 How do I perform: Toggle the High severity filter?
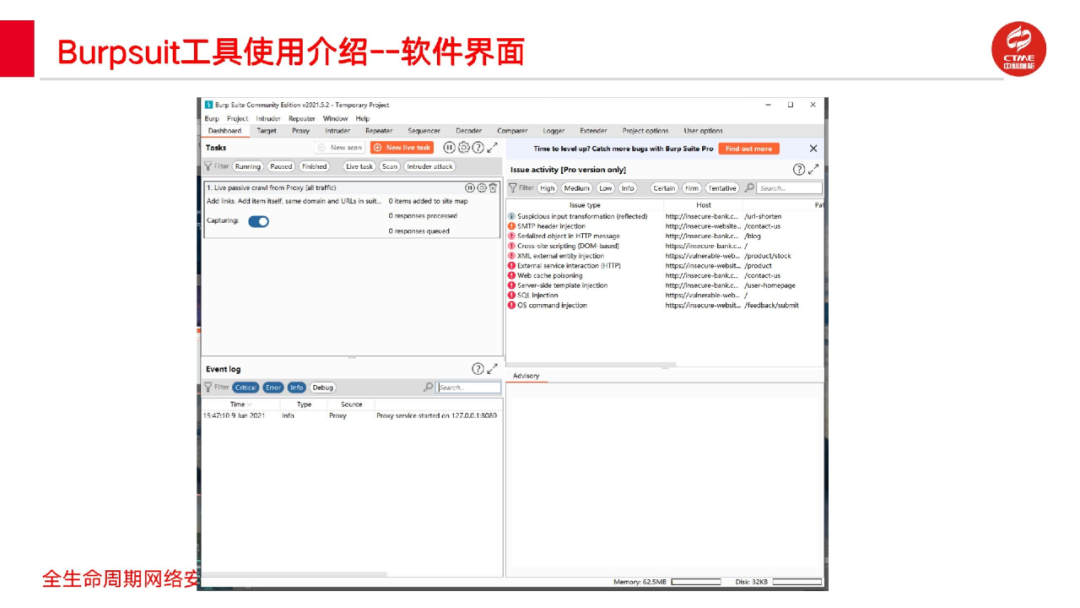click(548, 188)
